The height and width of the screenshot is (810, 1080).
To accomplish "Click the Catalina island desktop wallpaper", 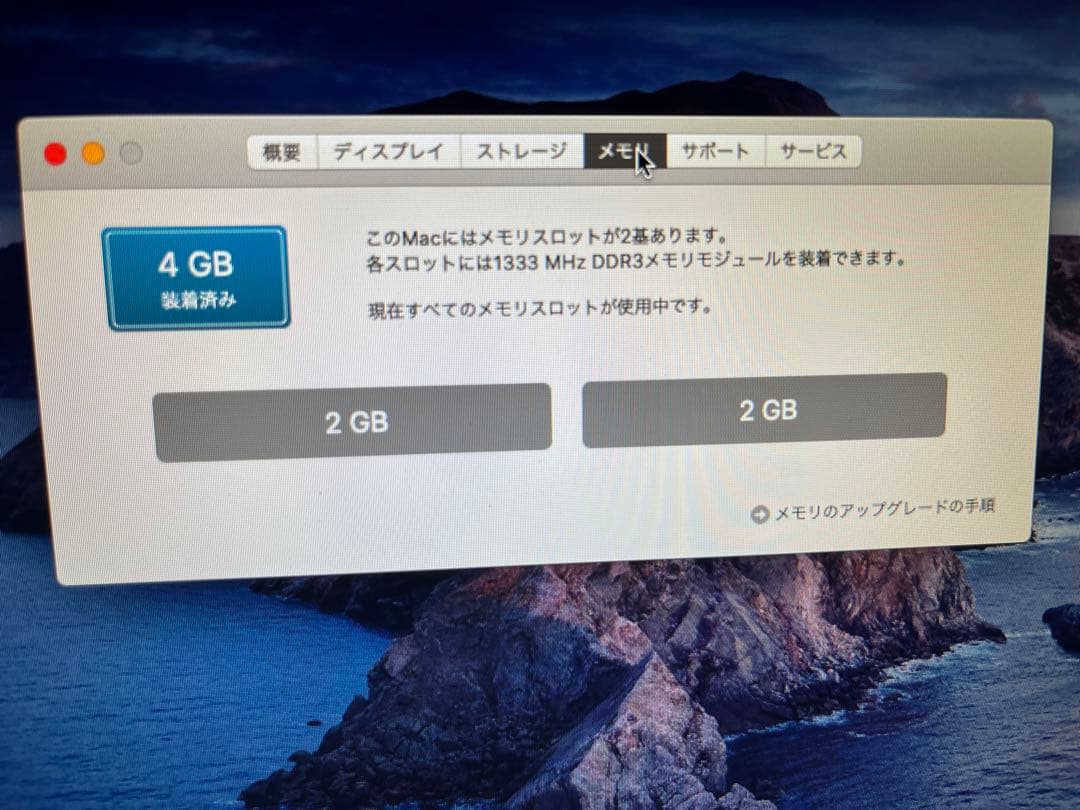I will (620, 689).
